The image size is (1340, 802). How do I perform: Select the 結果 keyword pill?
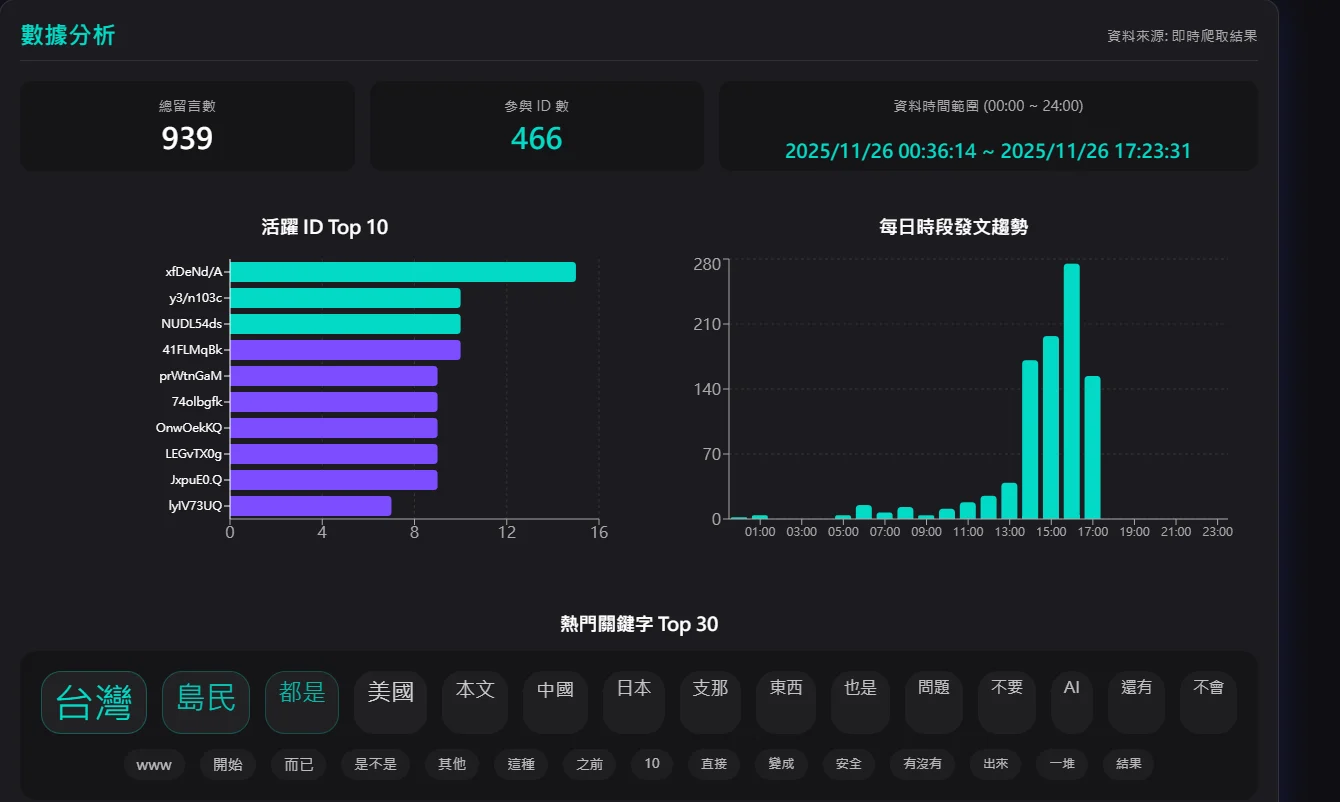[x=1128, y=765]
